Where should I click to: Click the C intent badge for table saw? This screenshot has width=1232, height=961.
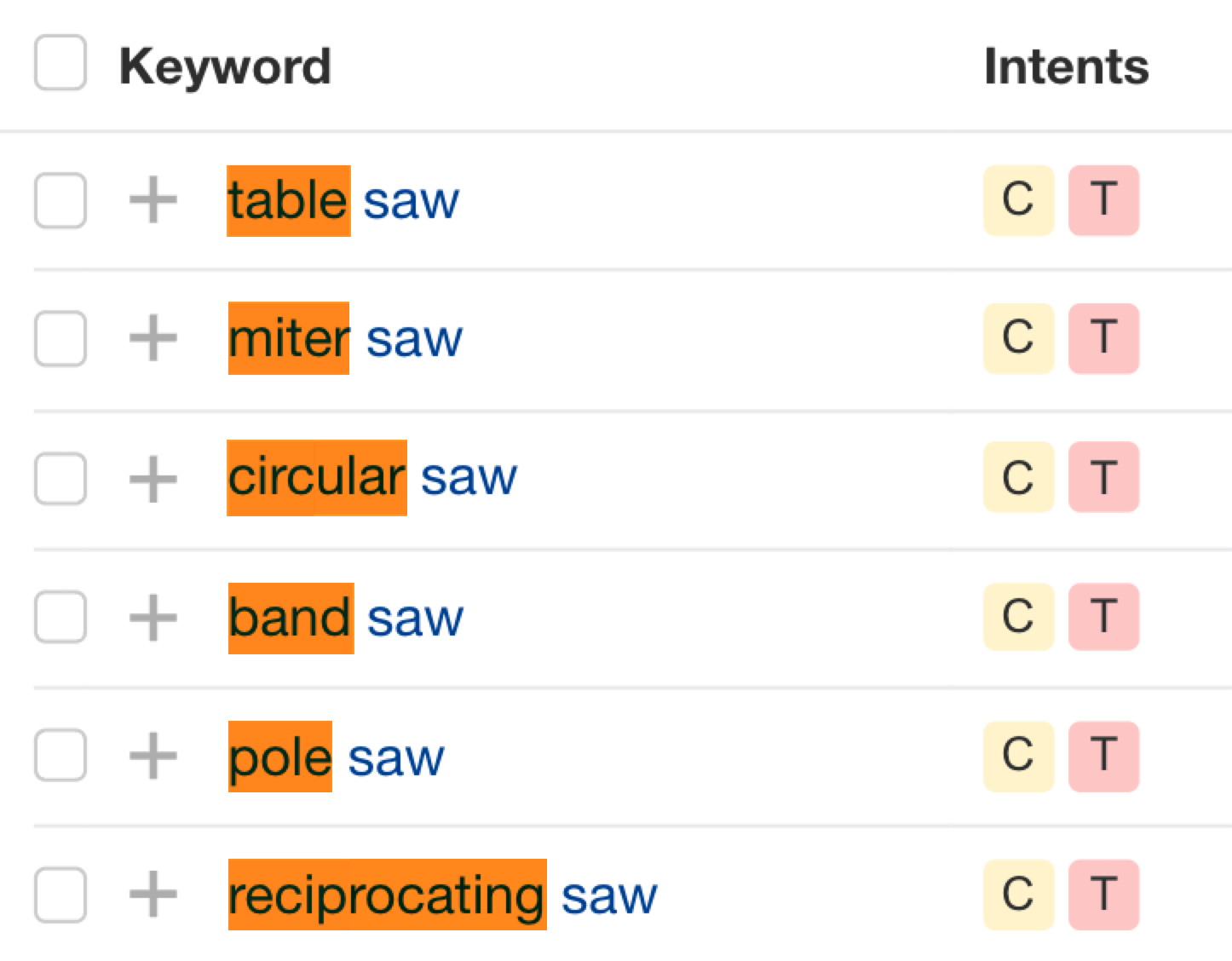click(1019, 201)
